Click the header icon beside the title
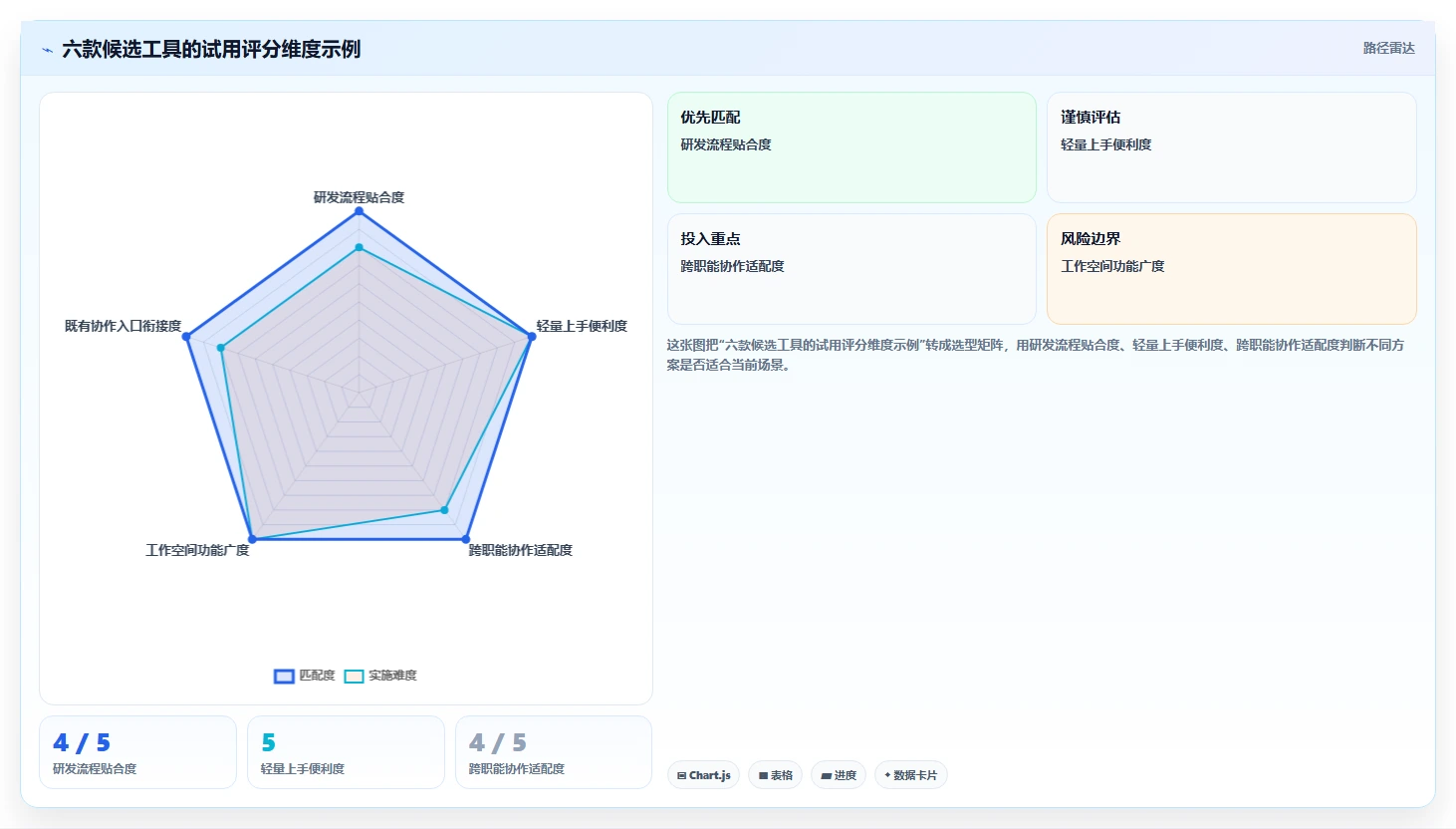1456x829 pixels. click(x=47, y=50)
